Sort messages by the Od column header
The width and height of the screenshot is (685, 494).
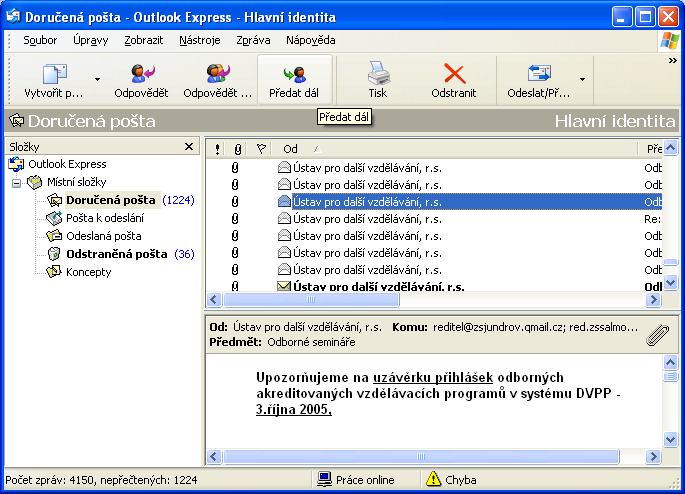(454, 149)
